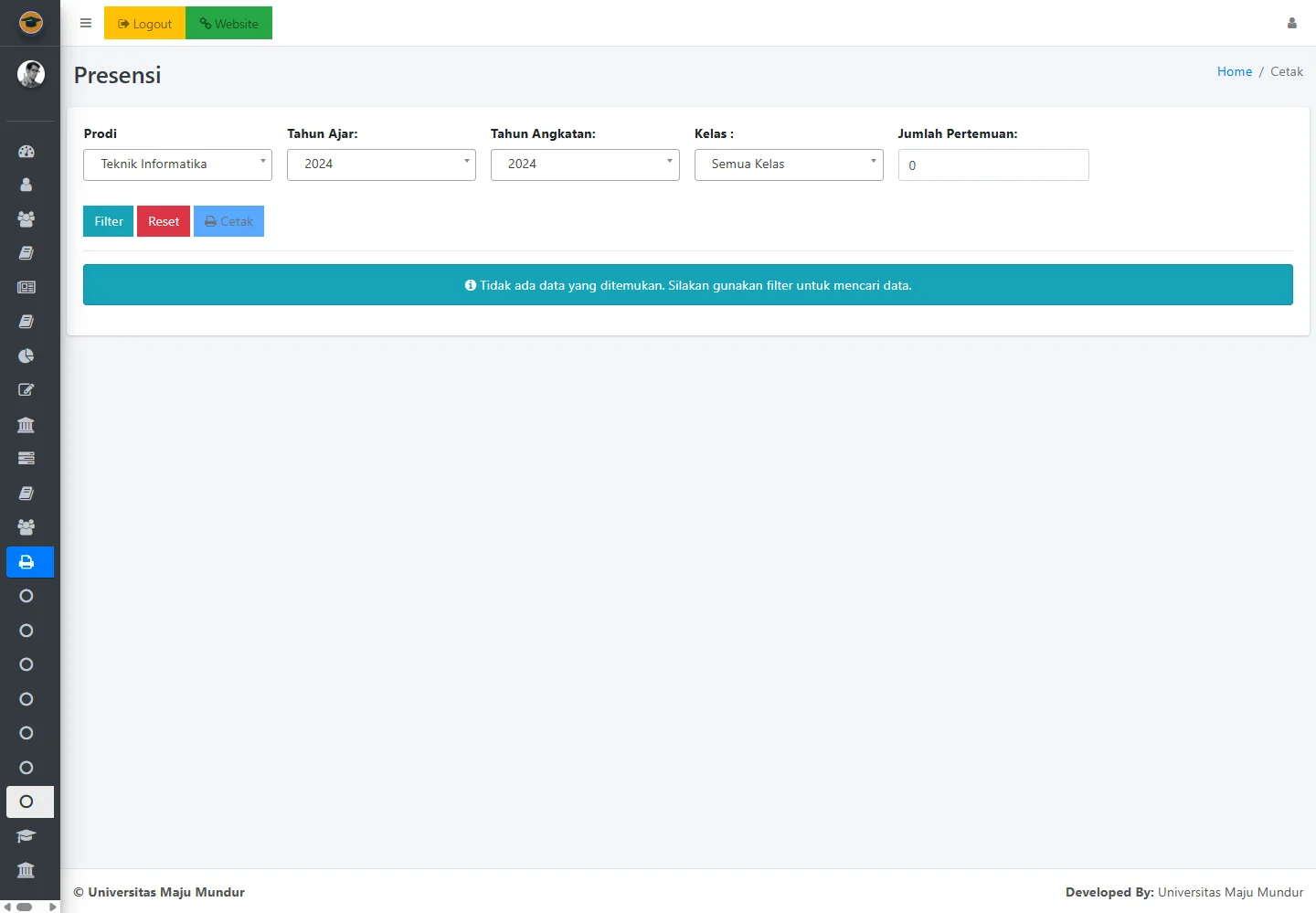Select the pie chart icon in sidebar

(x=27, y=356)
